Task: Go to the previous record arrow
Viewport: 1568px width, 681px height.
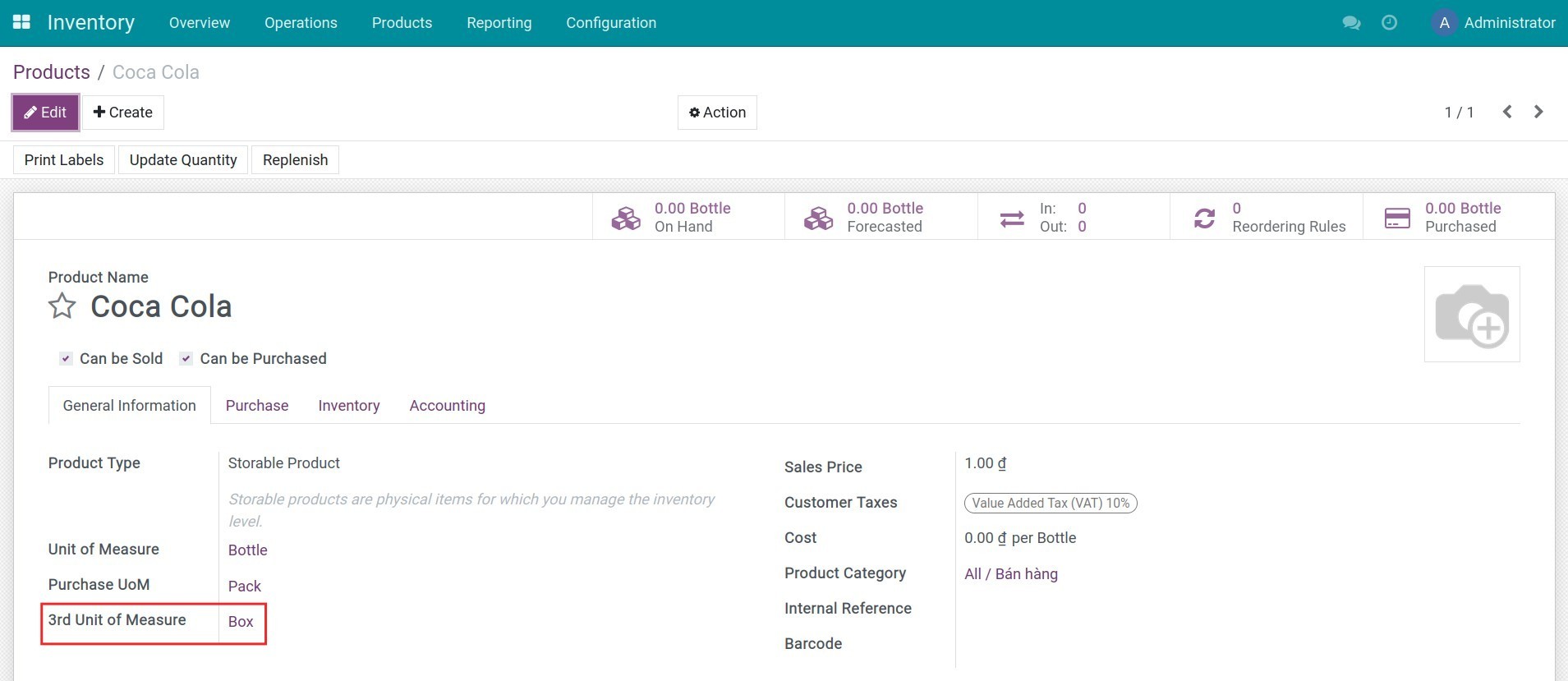Action: [x=1507, y=112]
